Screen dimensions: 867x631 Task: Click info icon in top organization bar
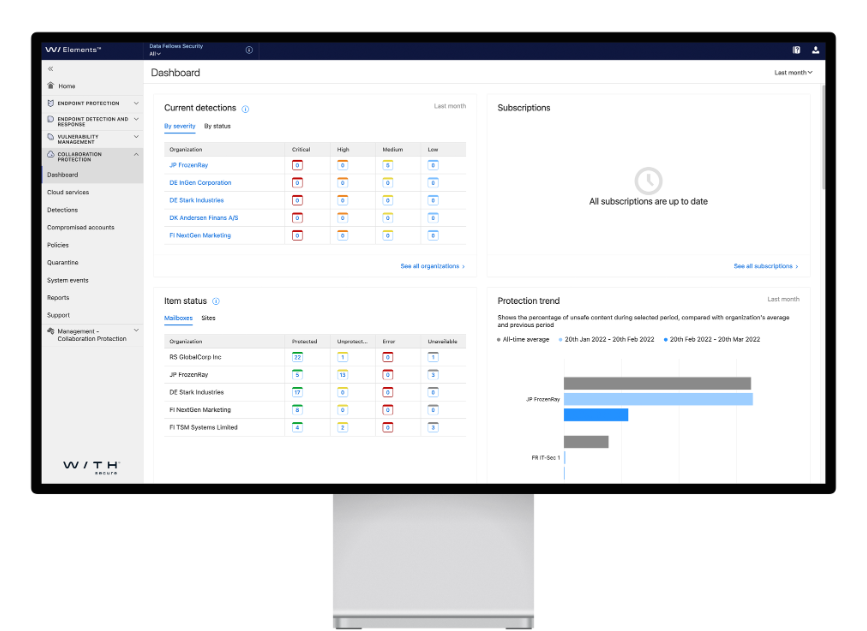coord(249,50)
